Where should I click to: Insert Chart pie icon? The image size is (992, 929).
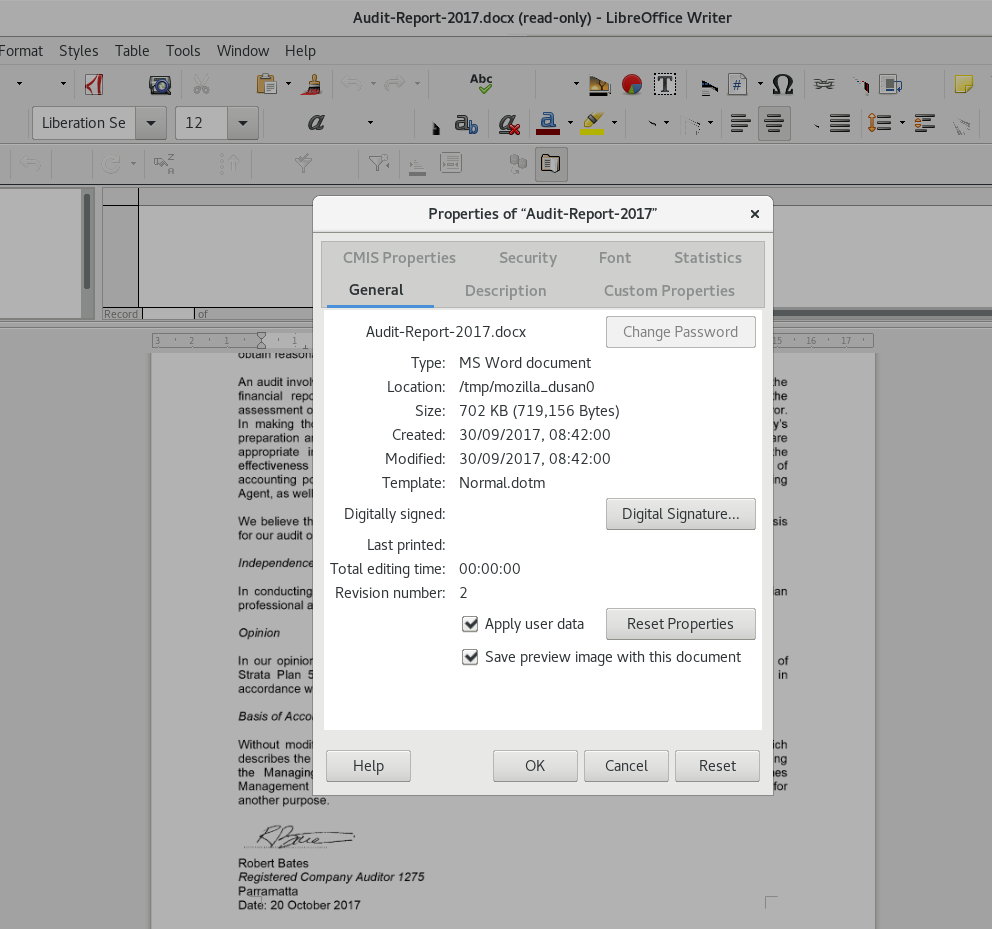[631, 84]
